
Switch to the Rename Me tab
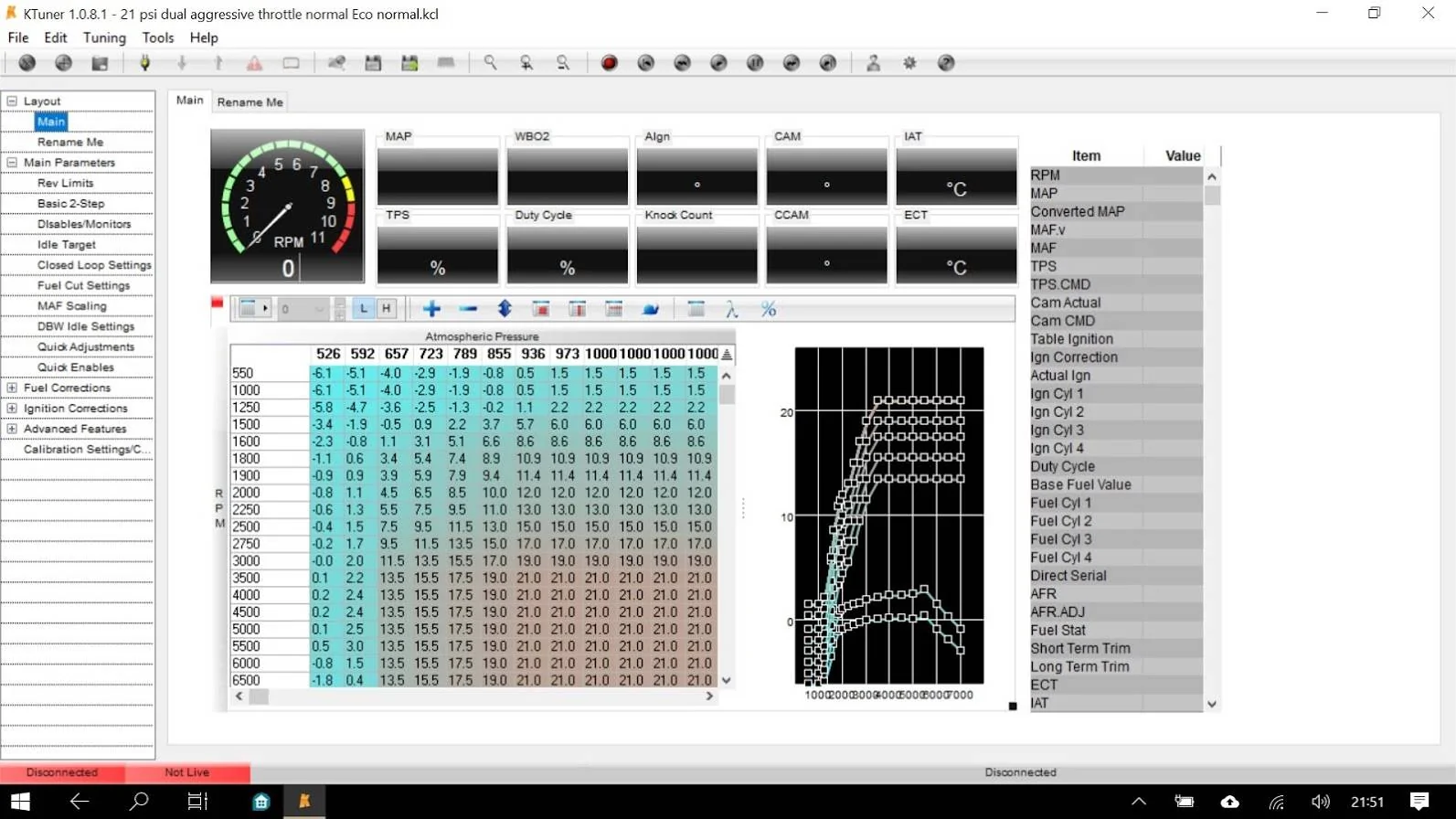250,102
